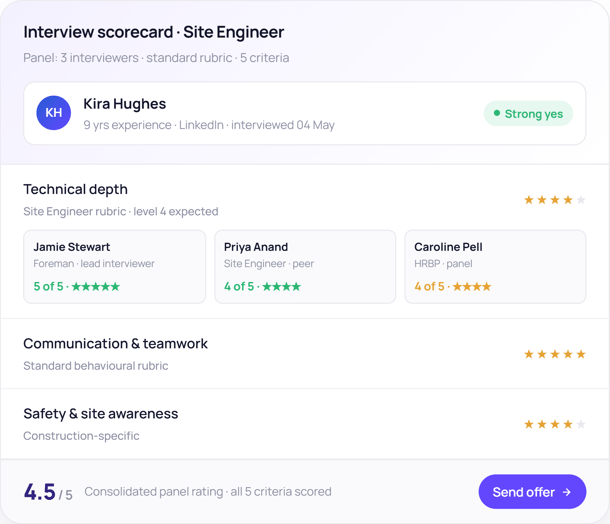Click the Communication & teamwork star rating
Image resolution: width=610 pixels, height=524 pixels.
click(555, 354)
